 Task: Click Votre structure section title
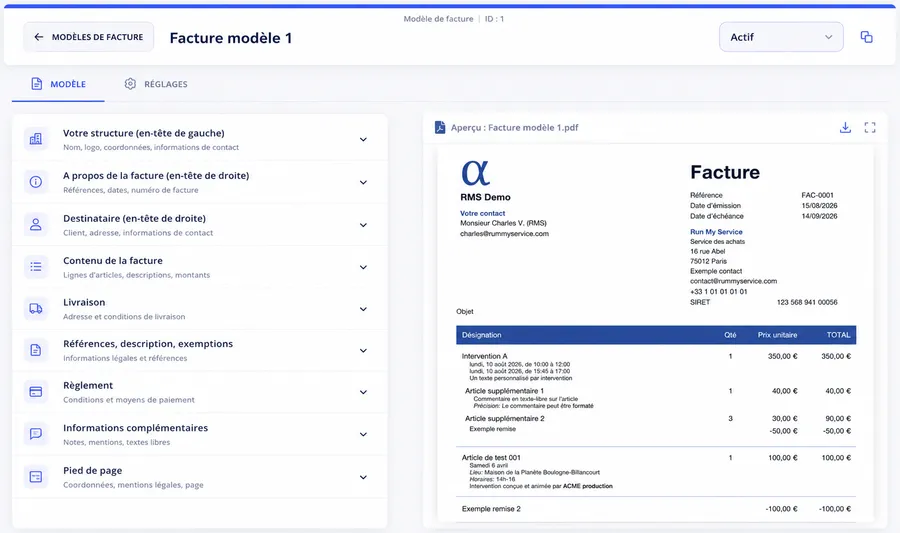coord(143,133)
